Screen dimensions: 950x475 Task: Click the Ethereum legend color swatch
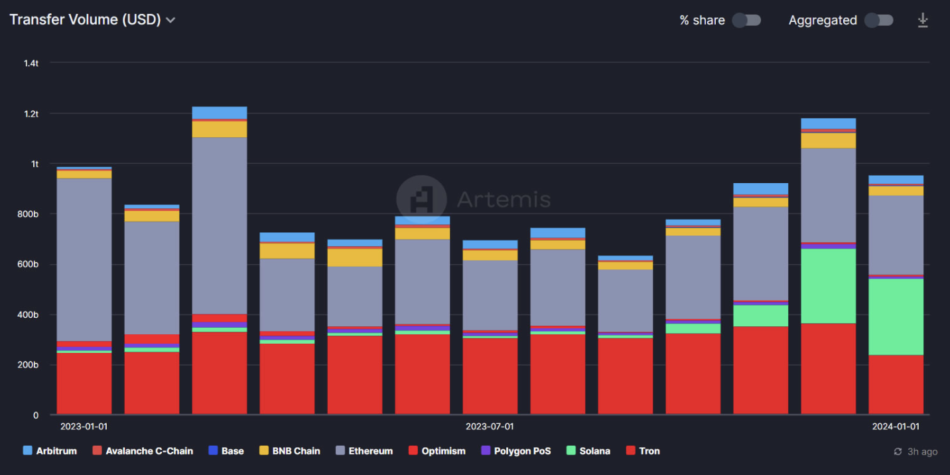coord(341,451)
